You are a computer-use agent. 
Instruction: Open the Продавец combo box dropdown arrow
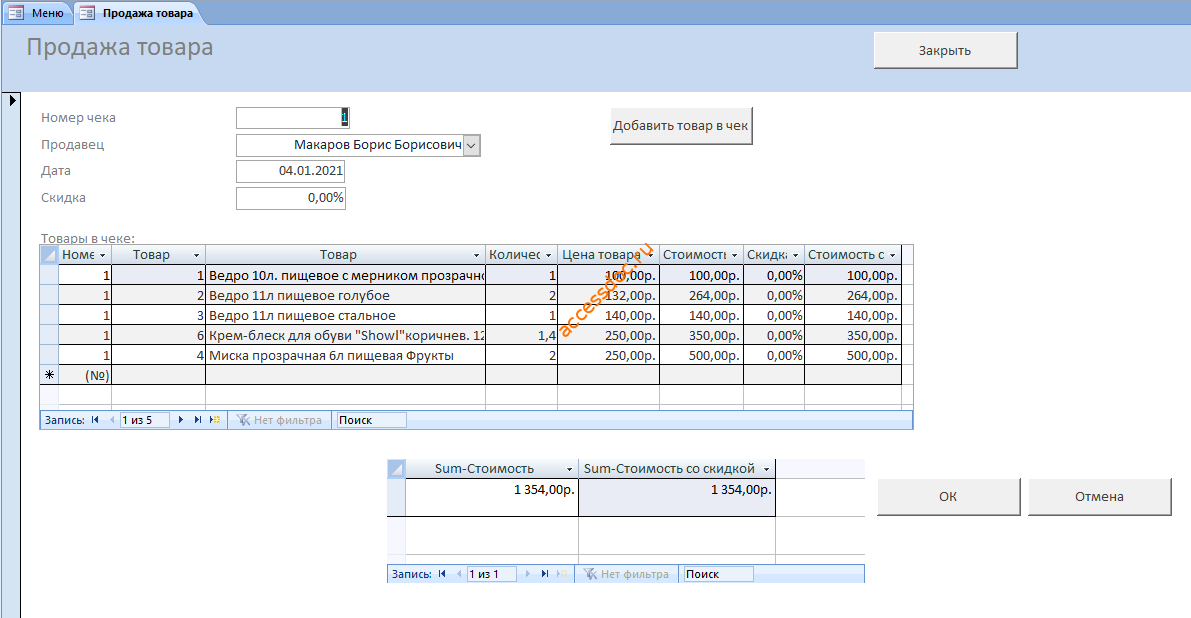tap(472, 145)
